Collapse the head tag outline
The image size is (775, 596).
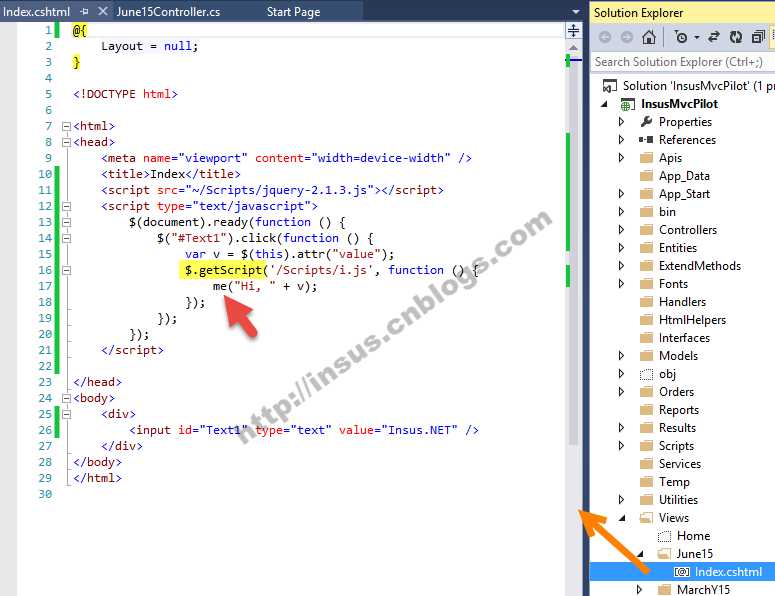point(66,142)
